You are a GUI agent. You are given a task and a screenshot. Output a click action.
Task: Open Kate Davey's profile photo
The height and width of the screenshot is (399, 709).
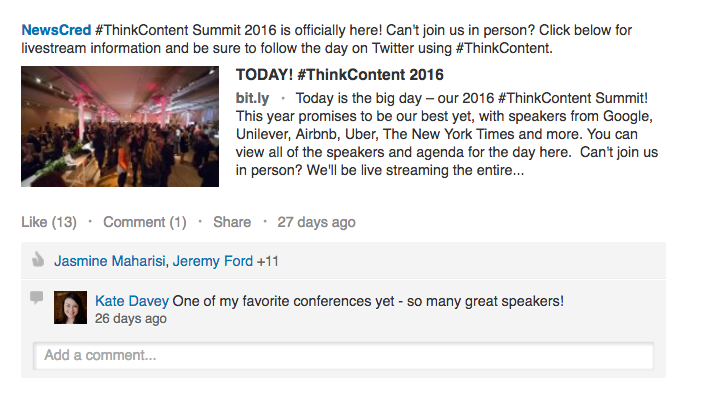point(71,308)
